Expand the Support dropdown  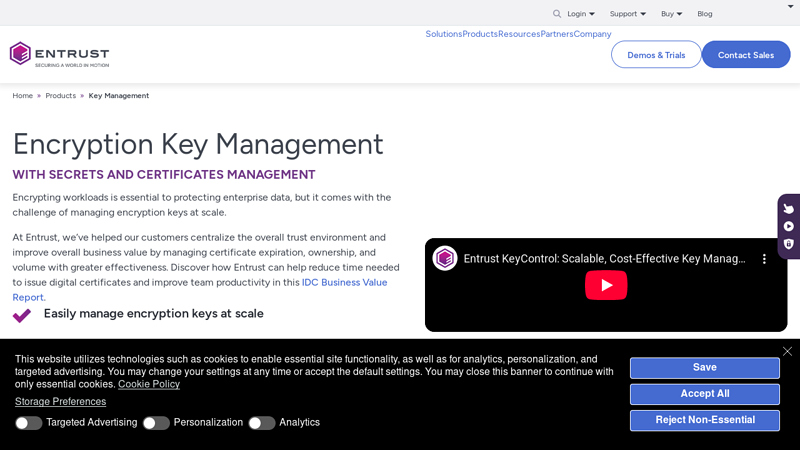coord(628,14)
